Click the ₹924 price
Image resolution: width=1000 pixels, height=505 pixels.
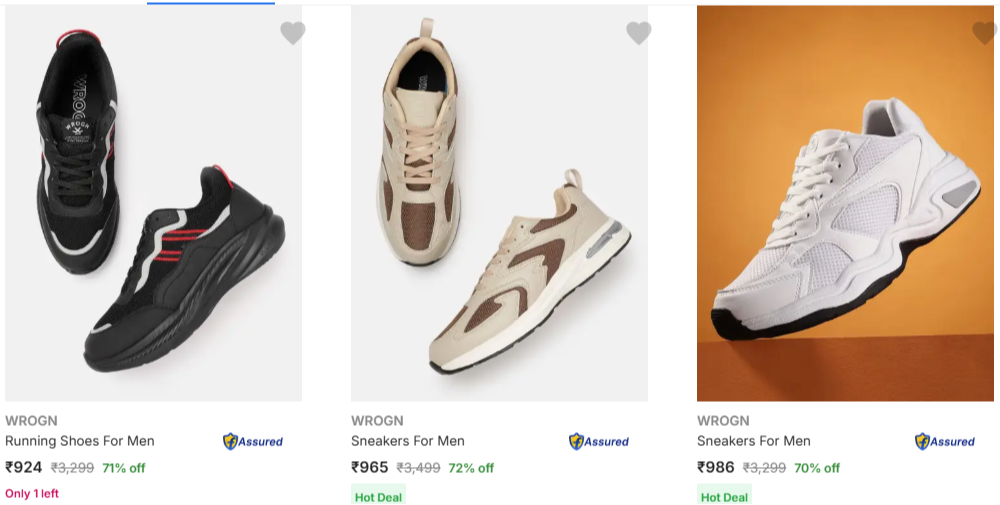point(24,467)
